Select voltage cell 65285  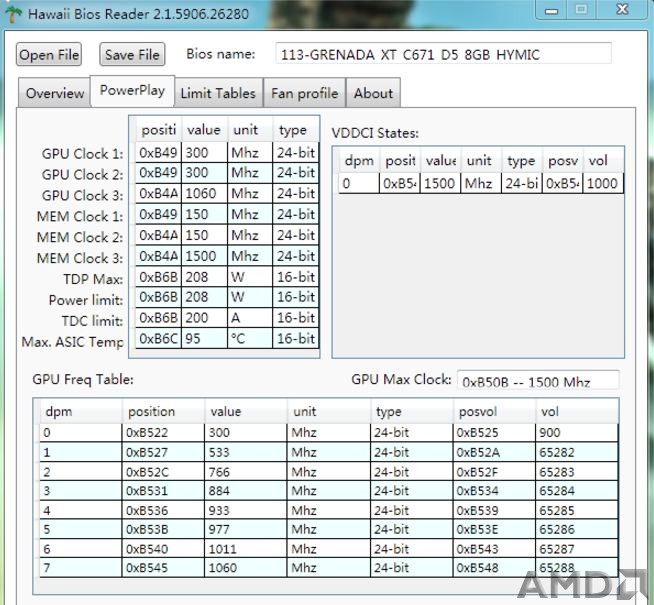[576, 510]
